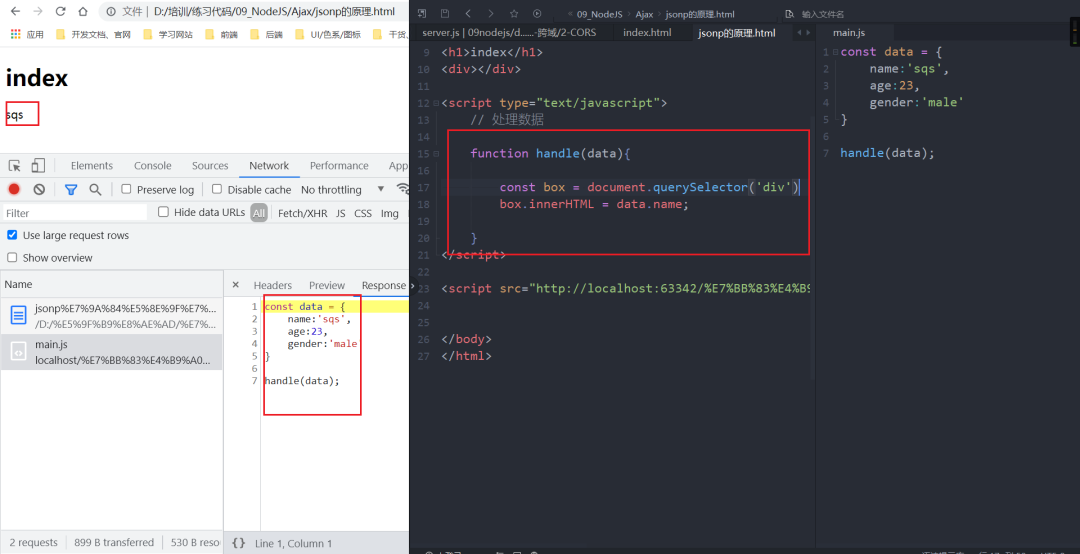Check the Hide data URLs checkbox
This screenshot has width=1080, height=554.
click(163, 212)
